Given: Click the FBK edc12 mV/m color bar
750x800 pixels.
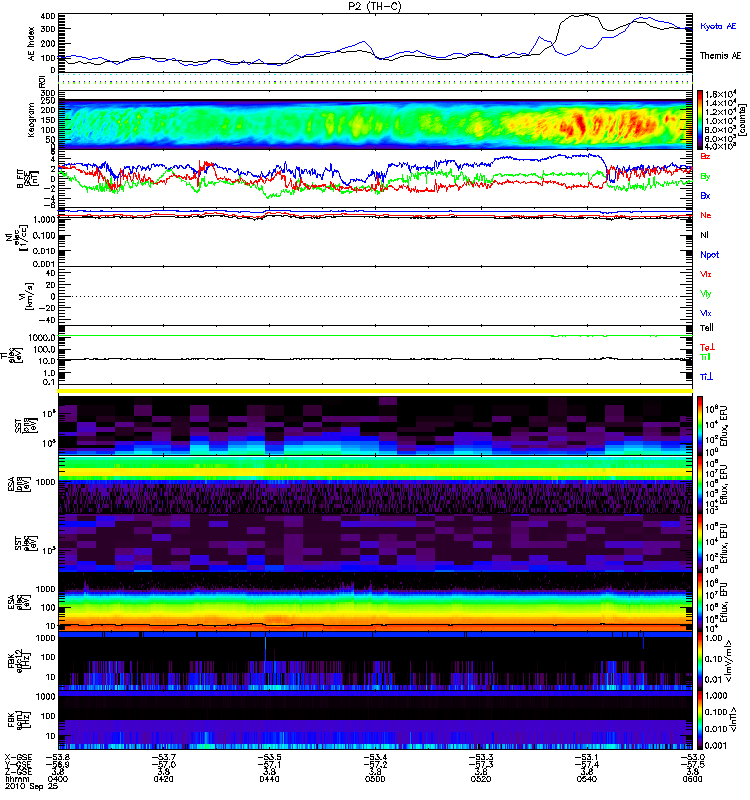Looking at the screenshot, I should (x=699, y=660).
